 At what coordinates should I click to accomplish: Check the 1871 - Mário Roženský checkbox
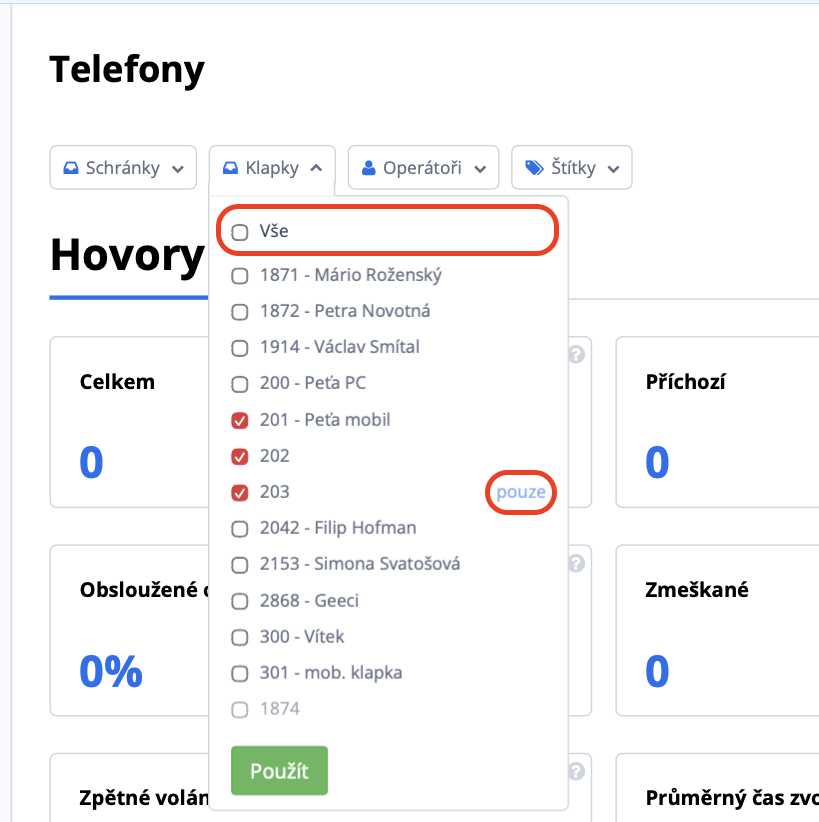pos(240,276)
